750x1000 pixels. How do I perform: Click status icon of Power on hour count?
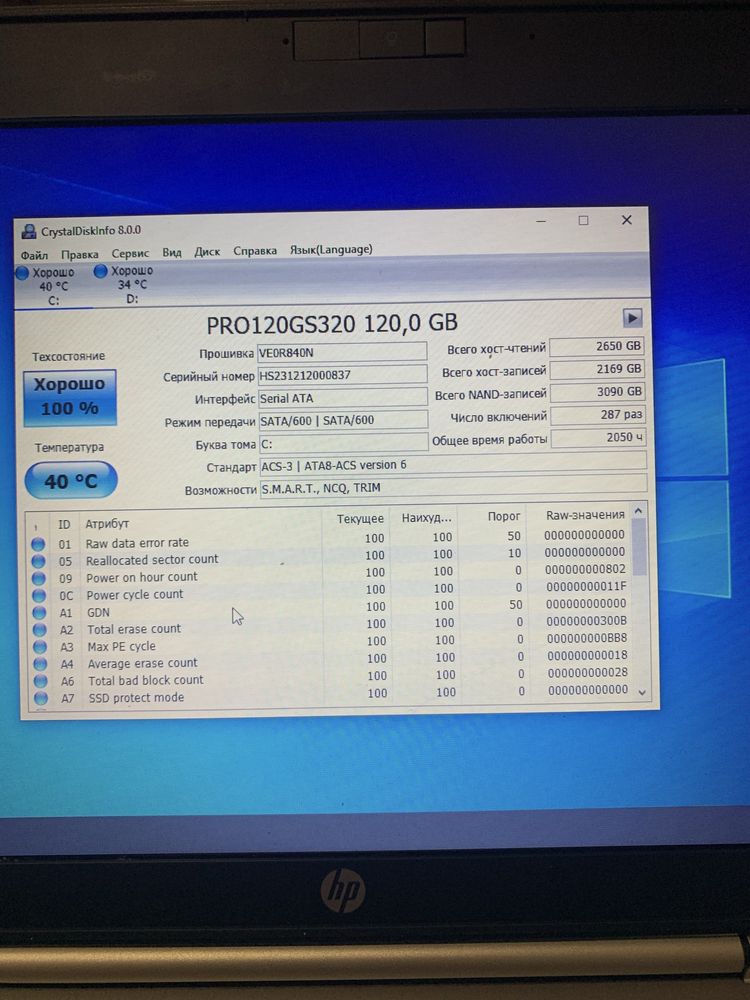(x=39, y=578)
